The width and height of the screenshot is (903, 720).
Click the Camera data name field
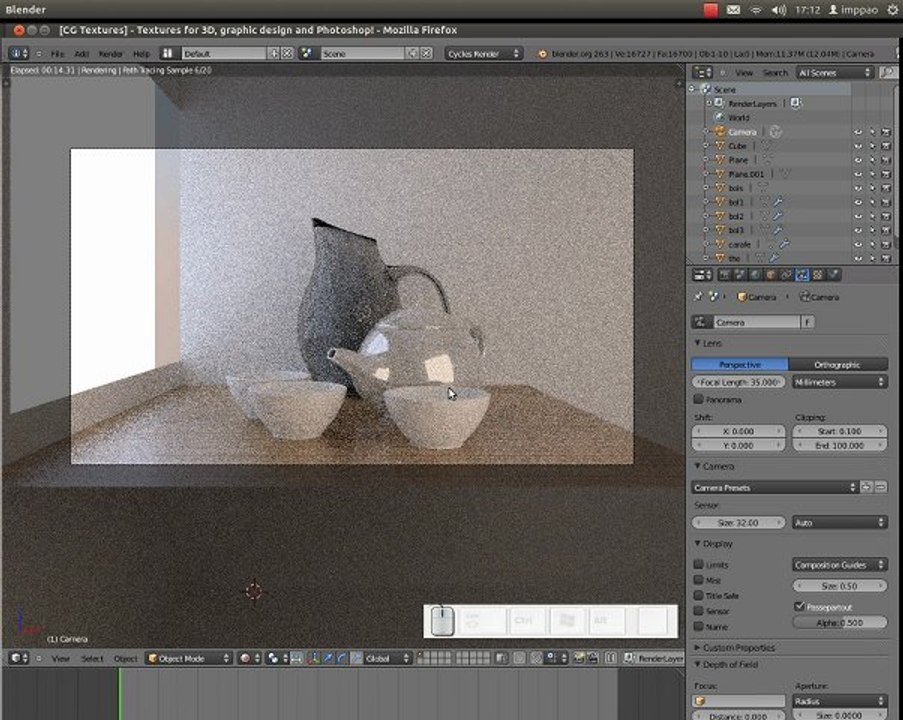[x=757, y=322]
